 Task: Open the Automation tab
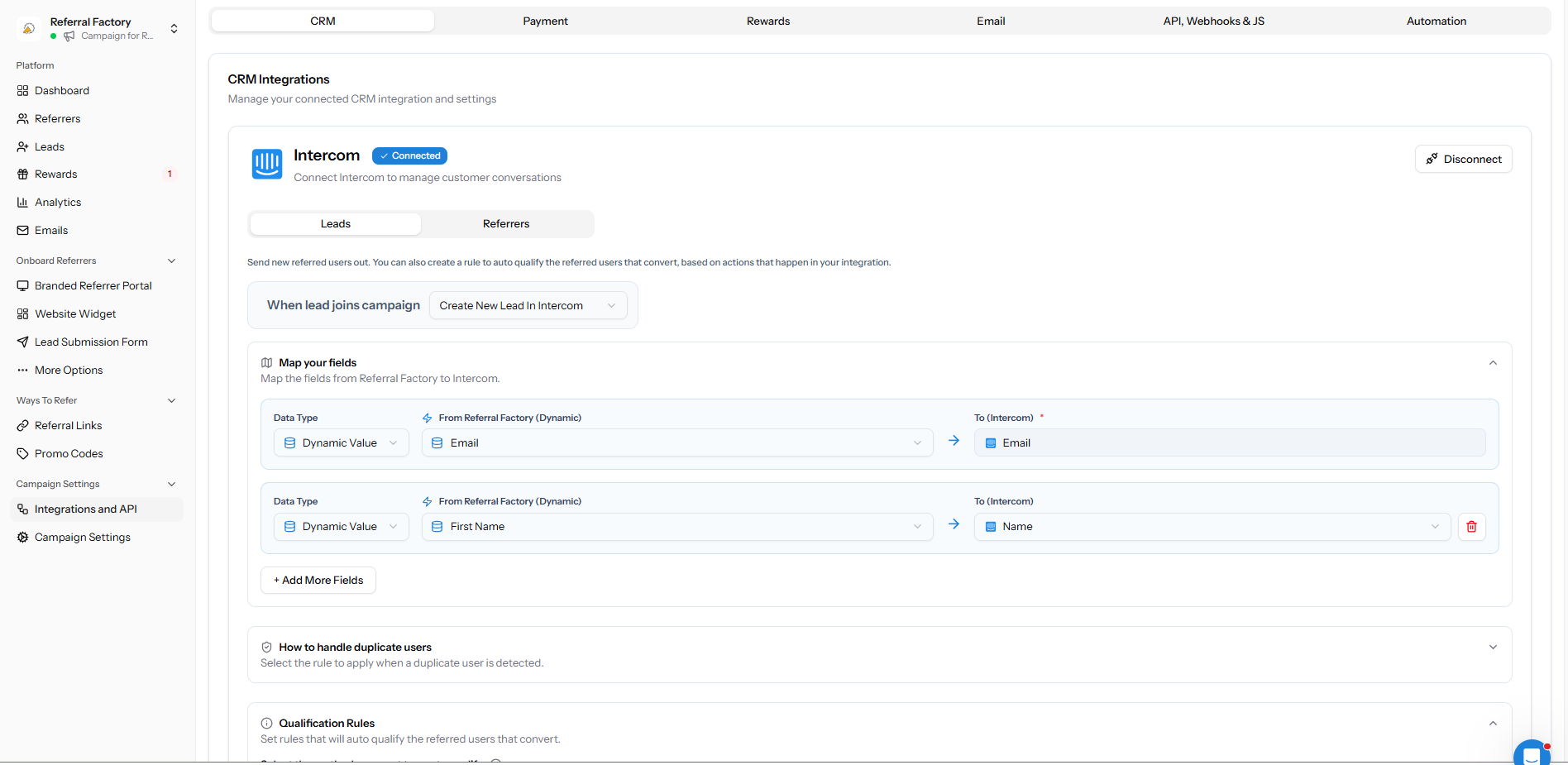(x=1437, y=22)
